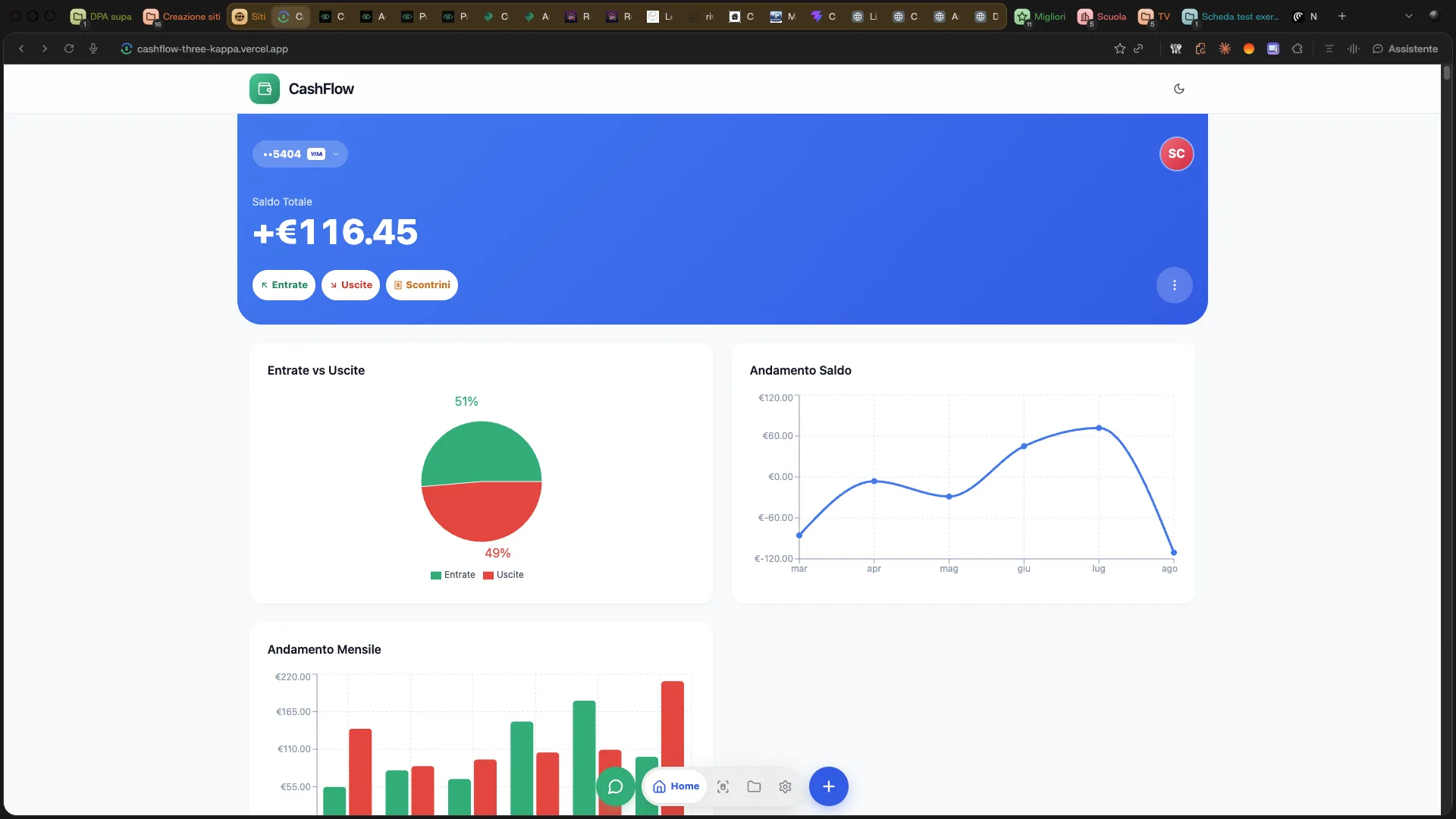1456x819 pixels.
Task: Add new transaction with plus button
Action: tap(828, 786)
